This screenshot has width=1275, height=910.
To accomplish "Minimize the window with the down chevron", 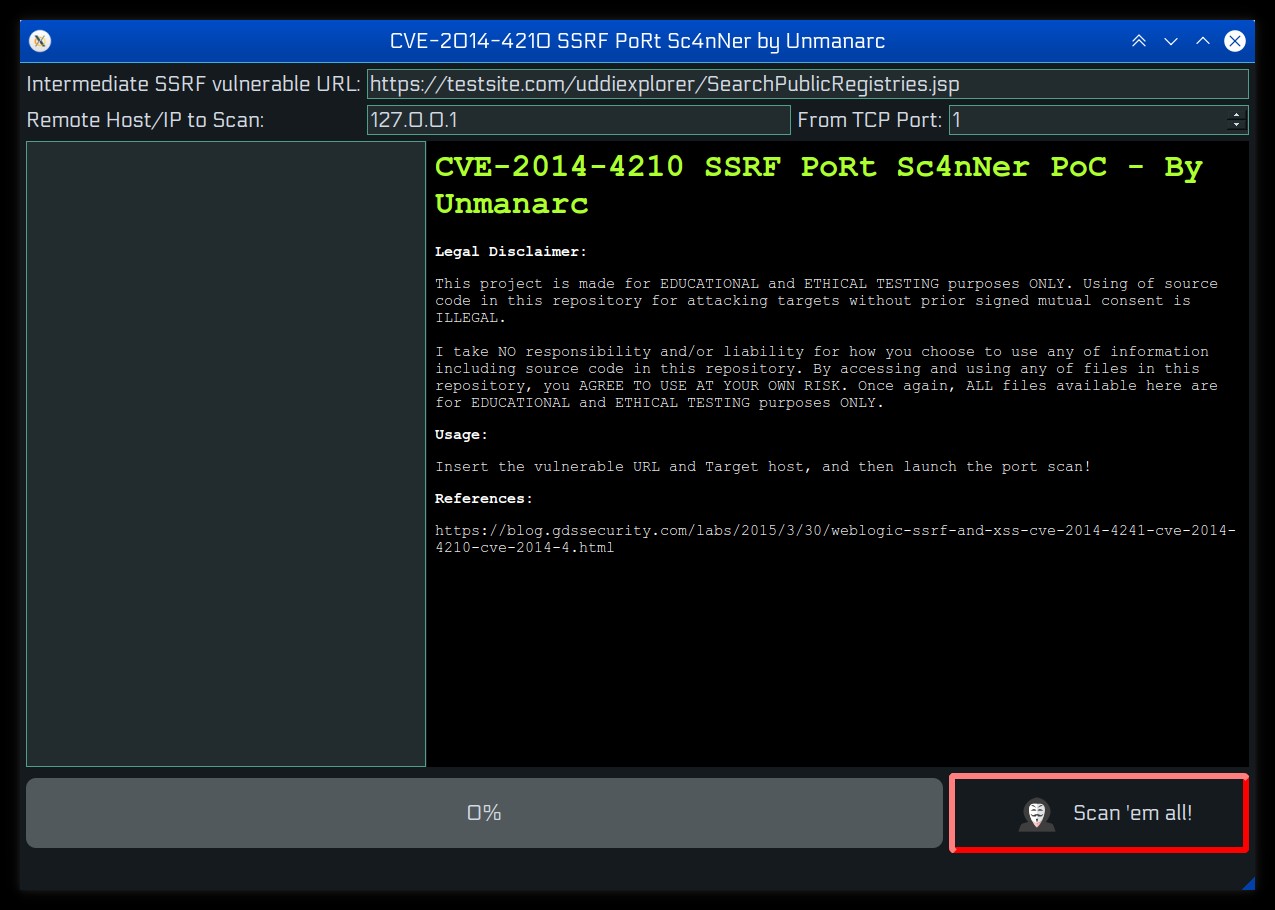I will pos(1171,41).
